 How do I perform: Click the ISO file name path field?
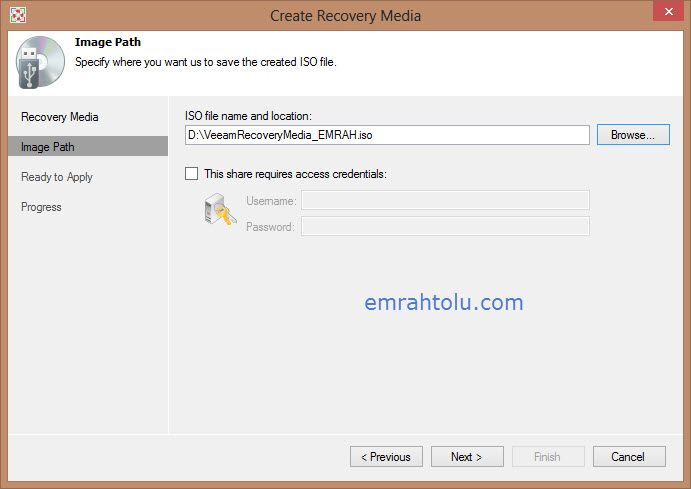[387, 135]
